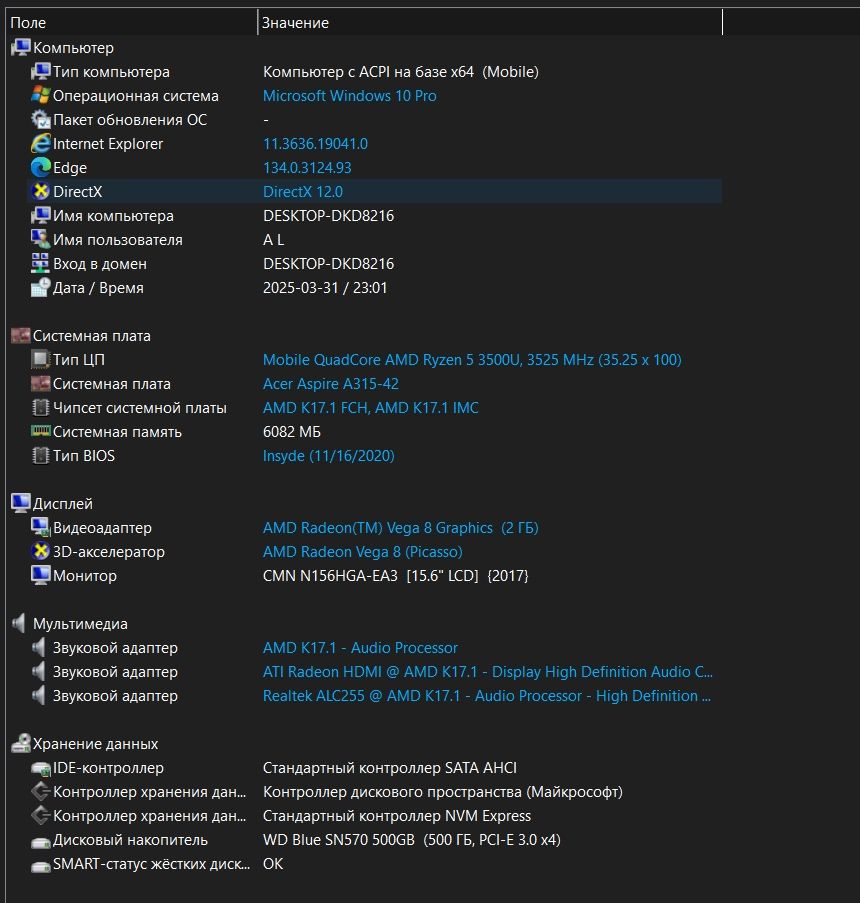The width and height of the screenshot is (860, 903).
Task: Open the Acer Aspire A315-42 link
Action: coord(331,384)
